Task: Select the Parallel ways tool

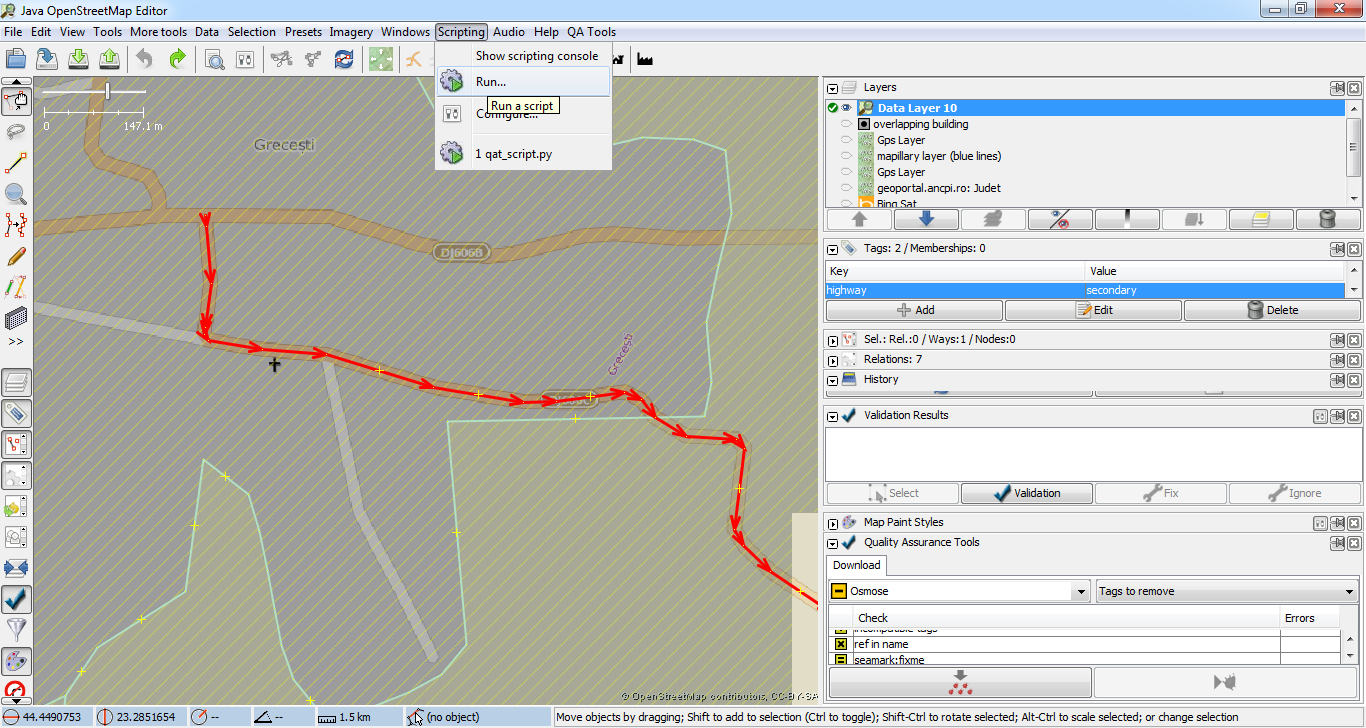Action: point(16,287)
